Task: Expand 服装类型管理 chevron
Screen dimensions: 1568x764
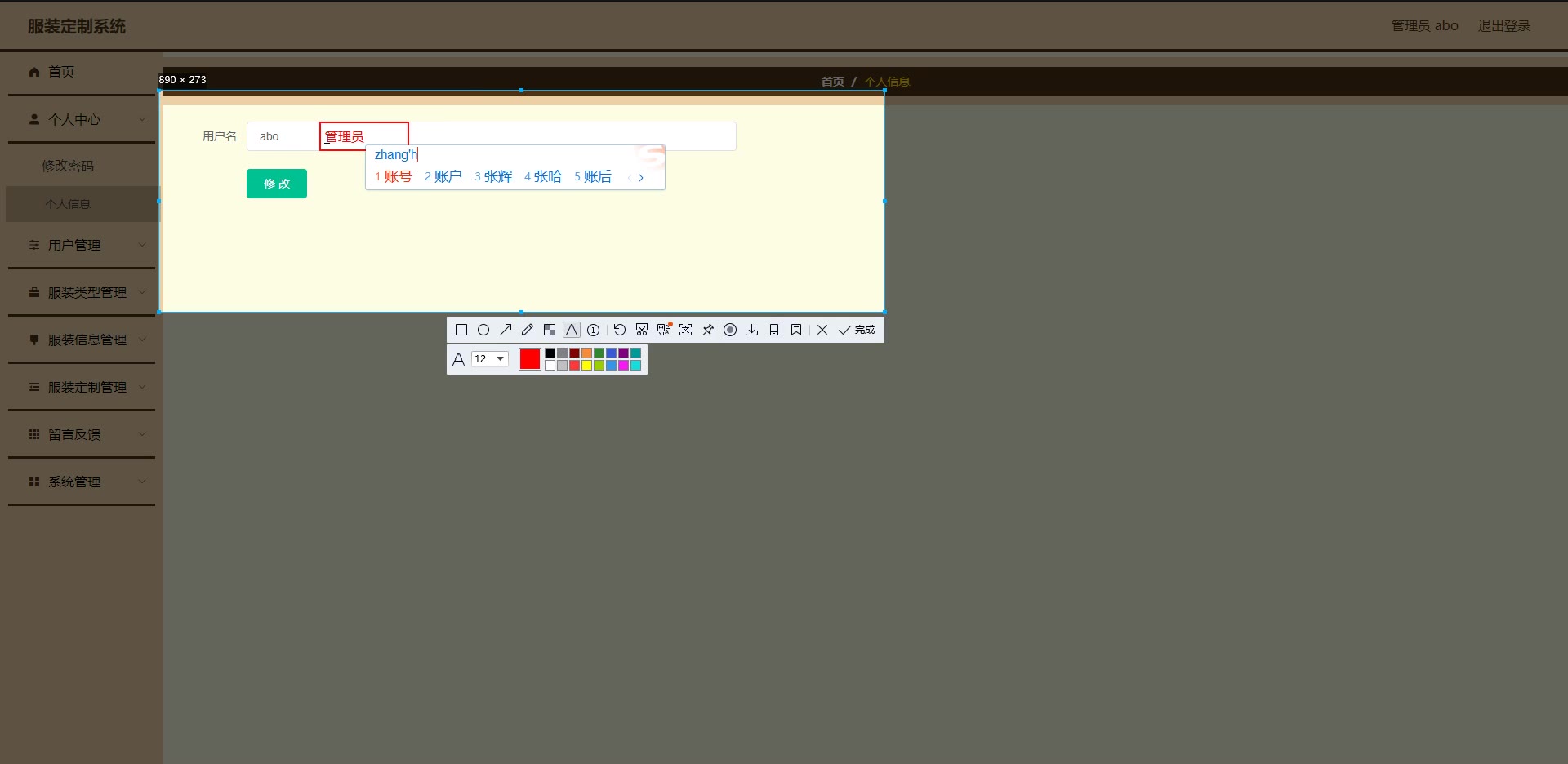Action: 142,292
